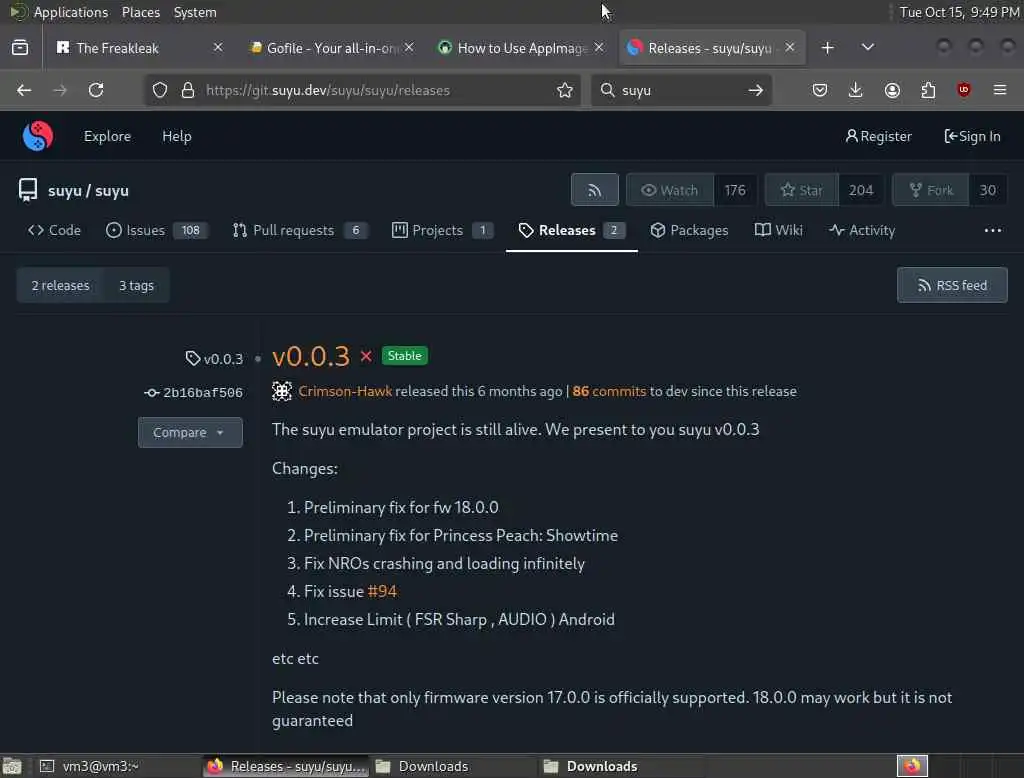Close the The Freakleak tab
The height and width of the screenshot is (778, 1024).
218,48
